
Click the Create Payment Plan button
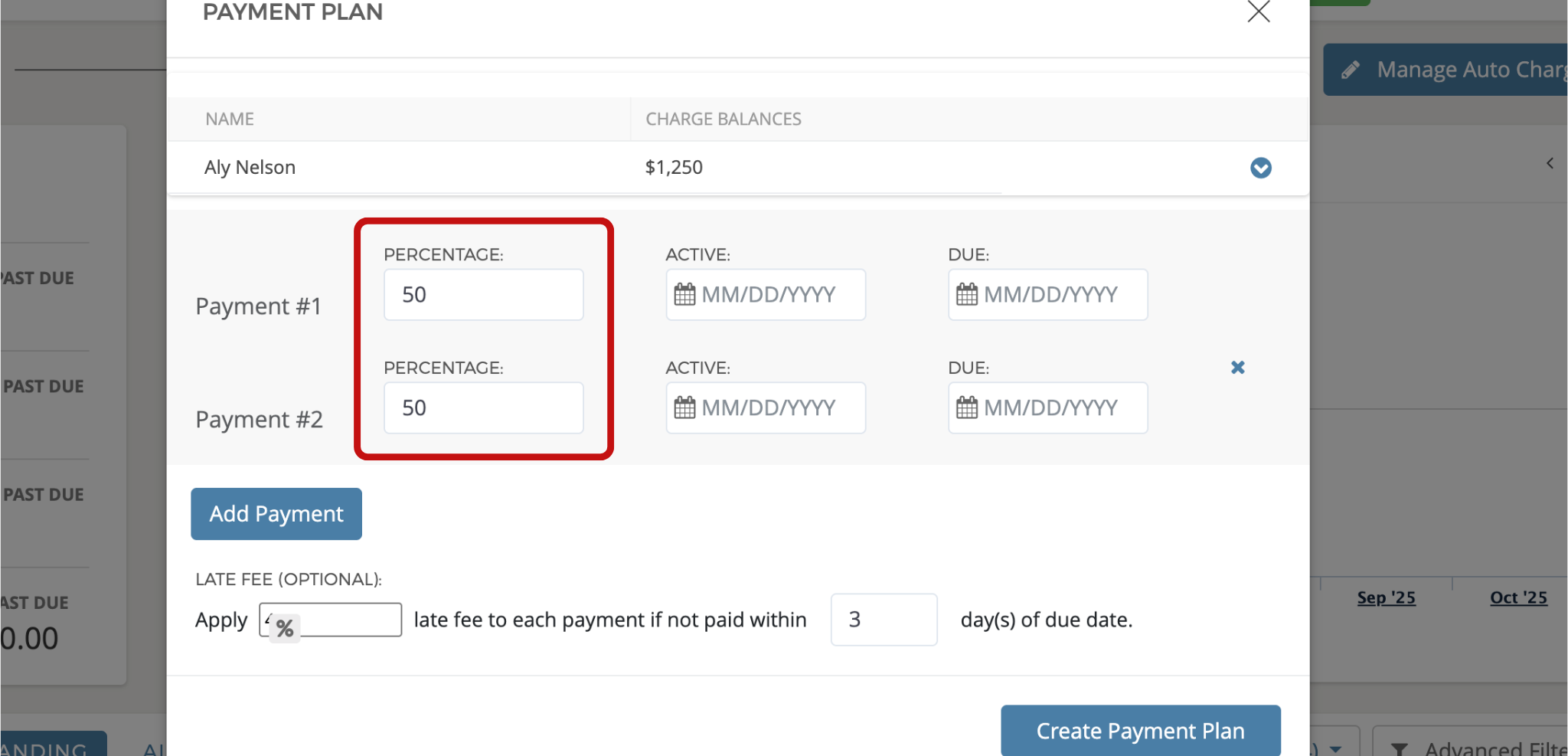click(x=1140, y=731)
